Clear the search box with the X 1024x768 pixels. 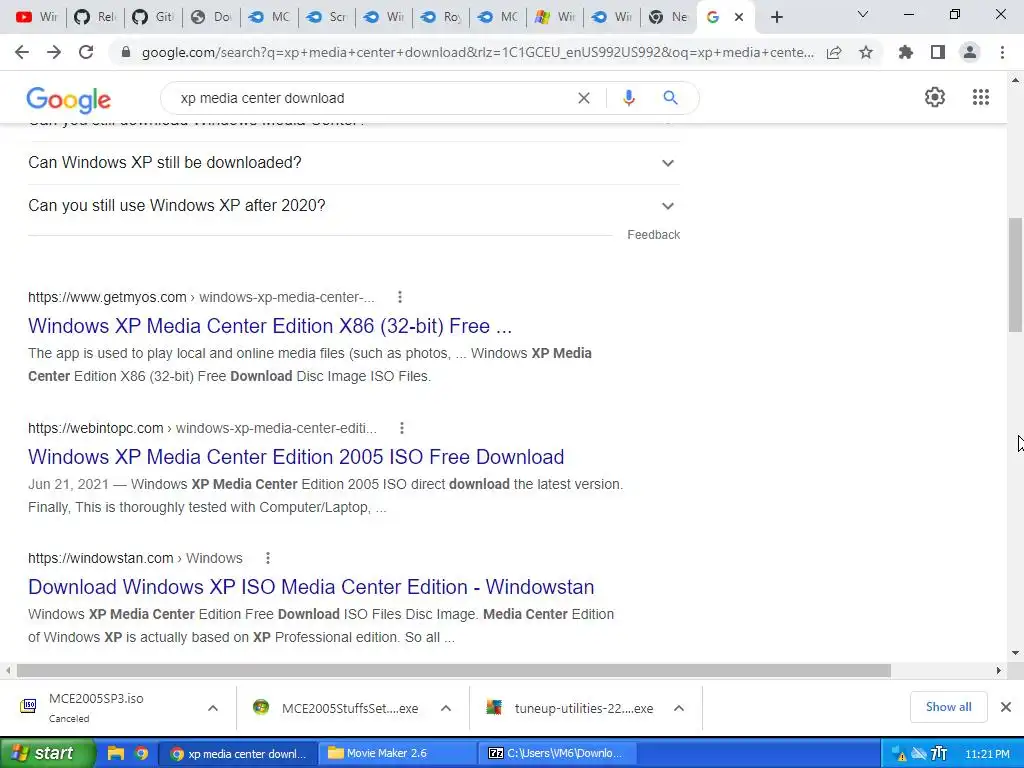(584, 98)
